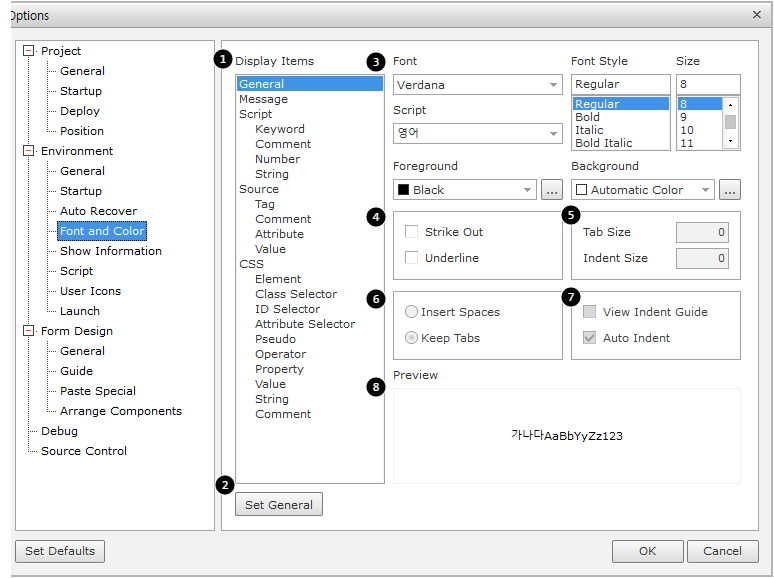Click the Size list scroll-down arrow
This screenshot has width=774, height=578.
(x=730, y=141)
